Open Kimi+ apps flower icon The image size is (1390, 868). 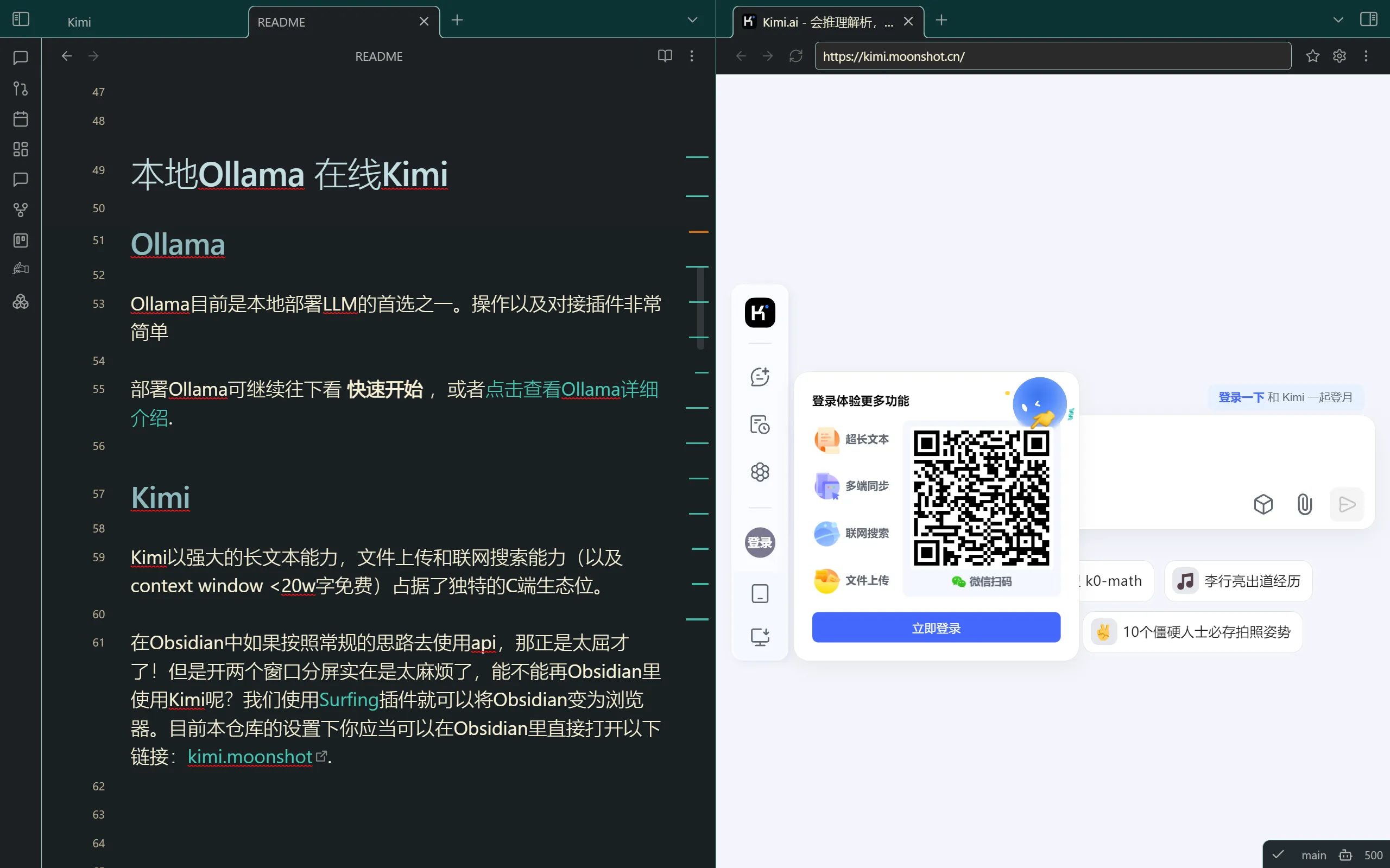[x=760, y=472]
